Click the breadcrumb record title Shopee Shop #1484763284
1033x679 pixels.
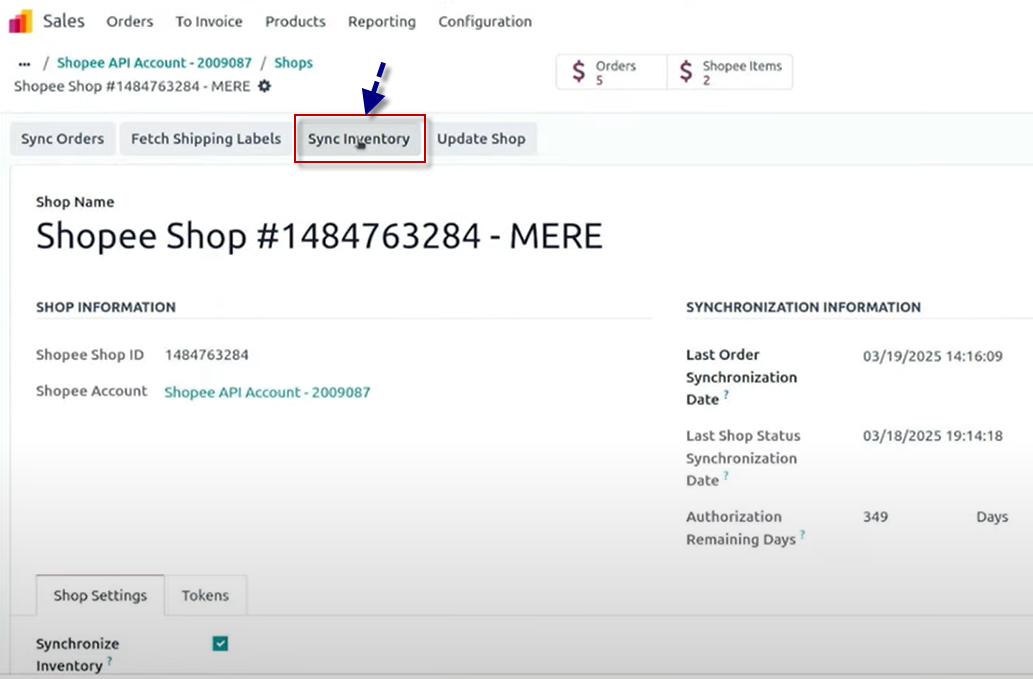132,86
